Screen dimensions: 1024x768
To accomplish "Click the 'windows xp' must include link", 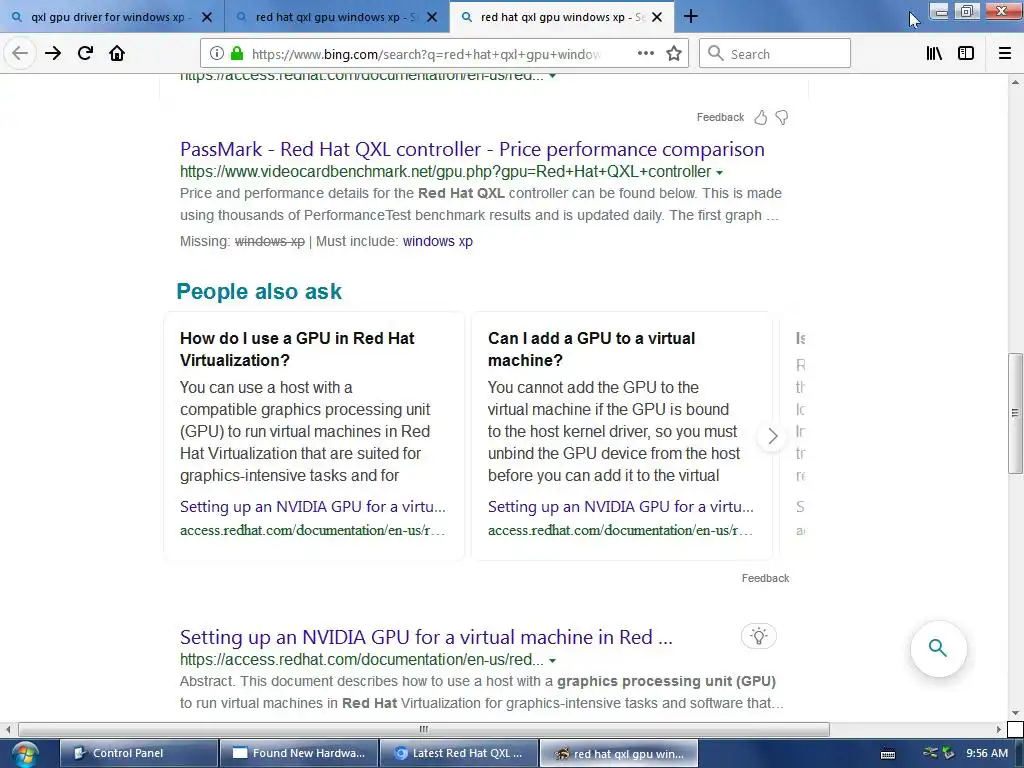I will tap(438, 241).
